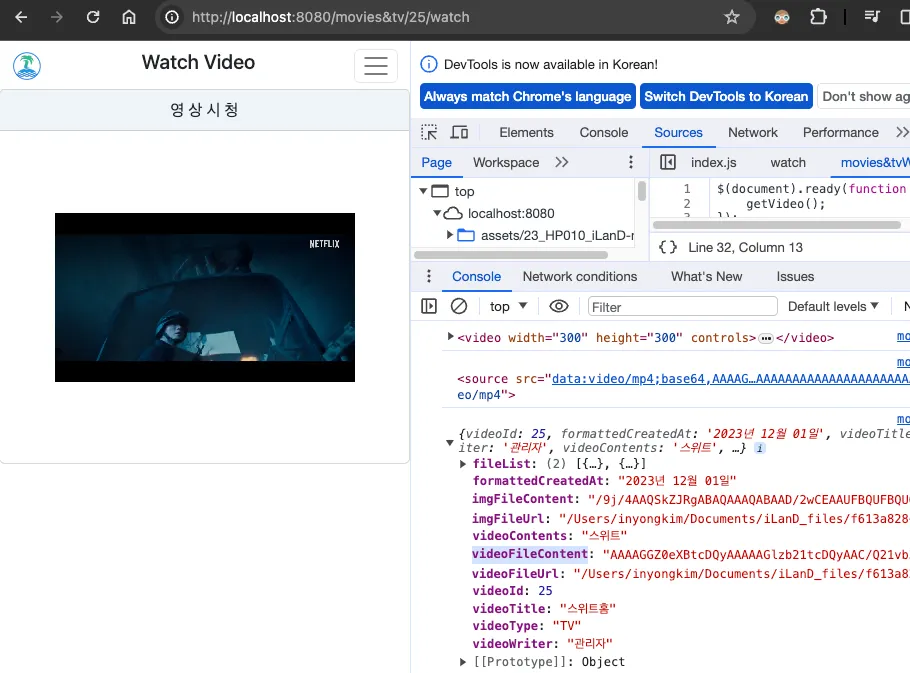This screenshot has height=673, width=910.
Task: Expand the assets/23_HP010_iLanD folder
Action: click(449, 235)
